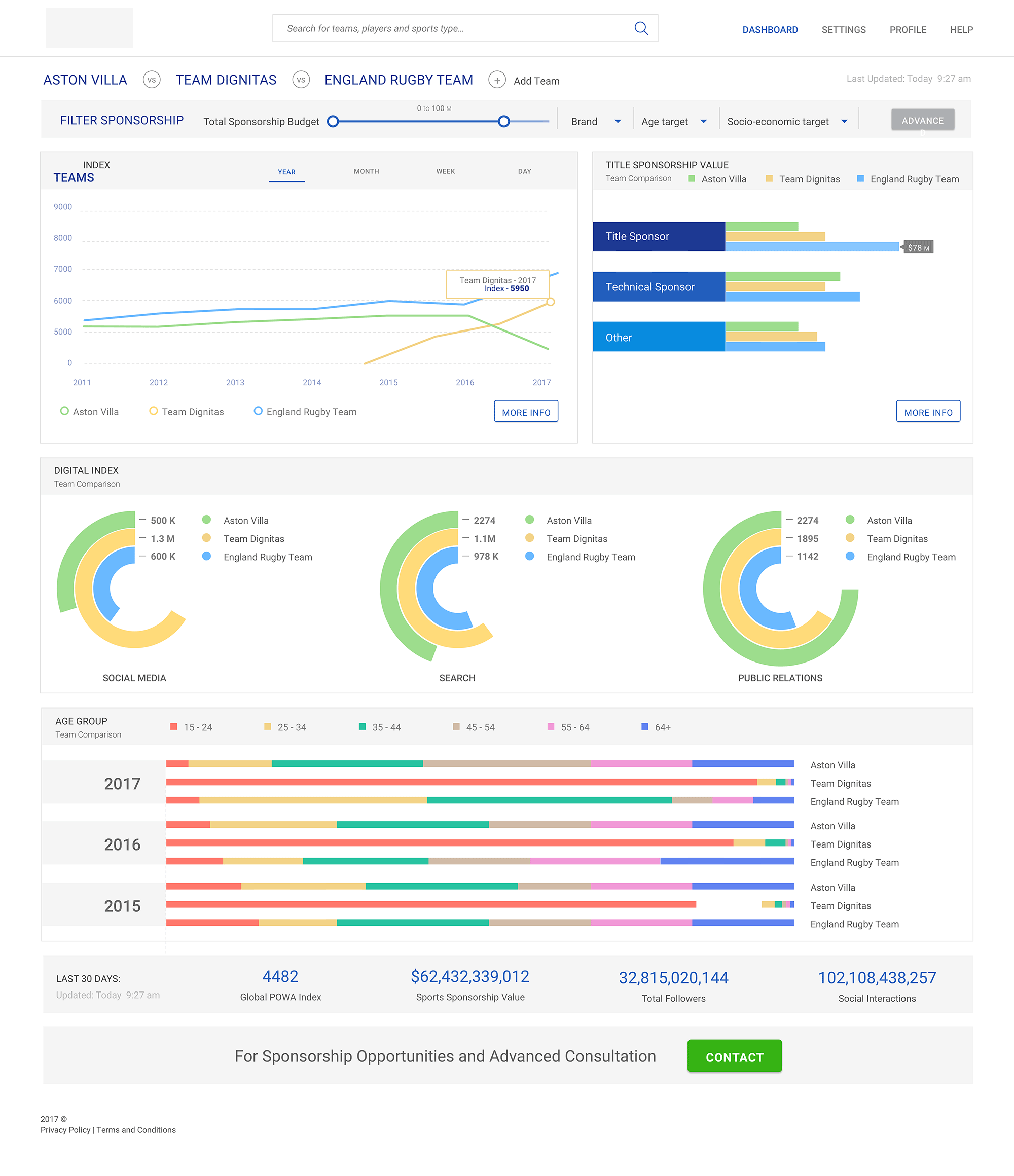Toggle the England Rugby Team swatch in sponsorship legend
The image size is (1014, 1176).
pos(858,178)
